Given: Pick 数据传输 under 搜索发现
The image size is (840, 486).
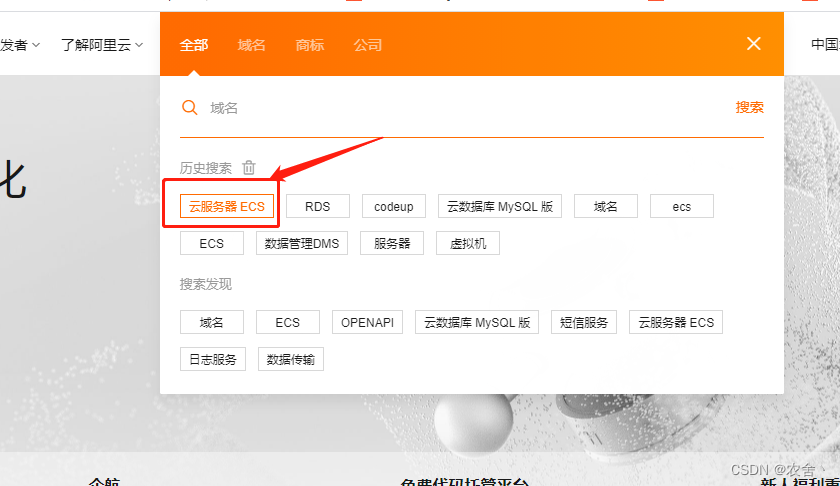Looking at the screenshot, I should pos(291,359).
